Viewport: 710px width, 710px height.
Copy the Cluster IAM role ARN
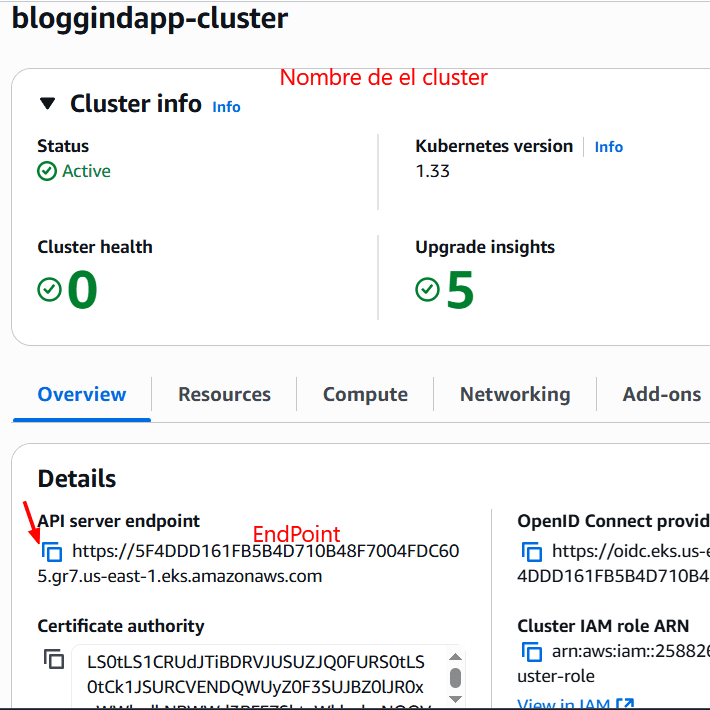(x=532, y=652)
